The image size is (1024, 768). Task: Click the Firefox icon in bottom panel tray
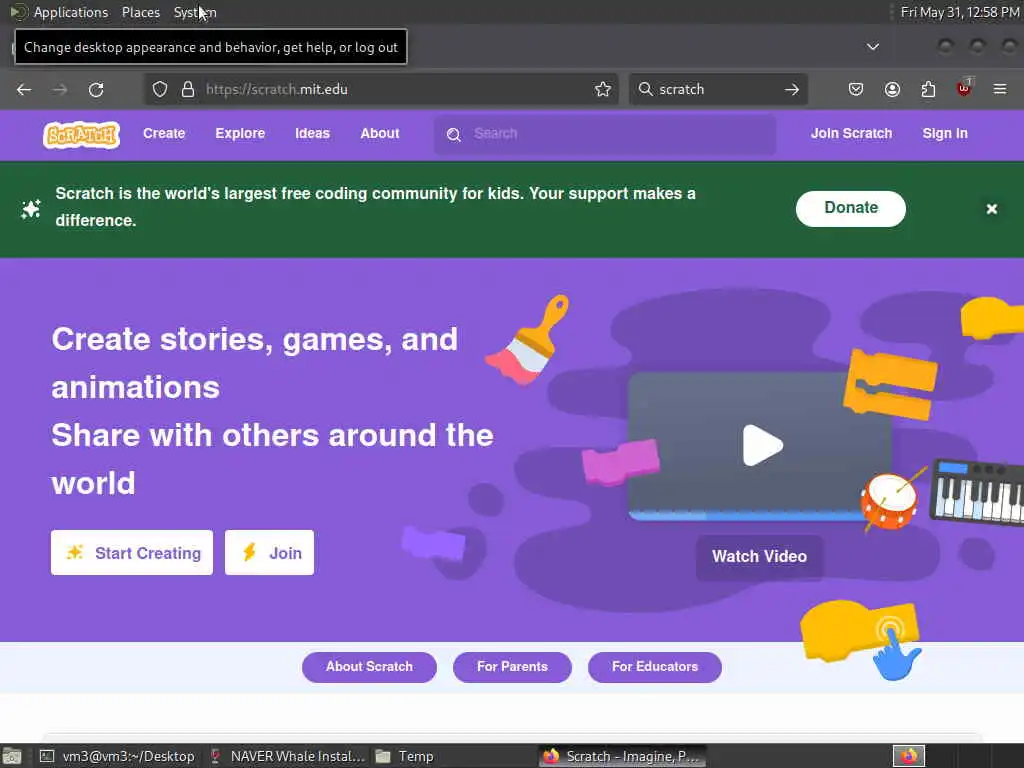click(908, 756)
